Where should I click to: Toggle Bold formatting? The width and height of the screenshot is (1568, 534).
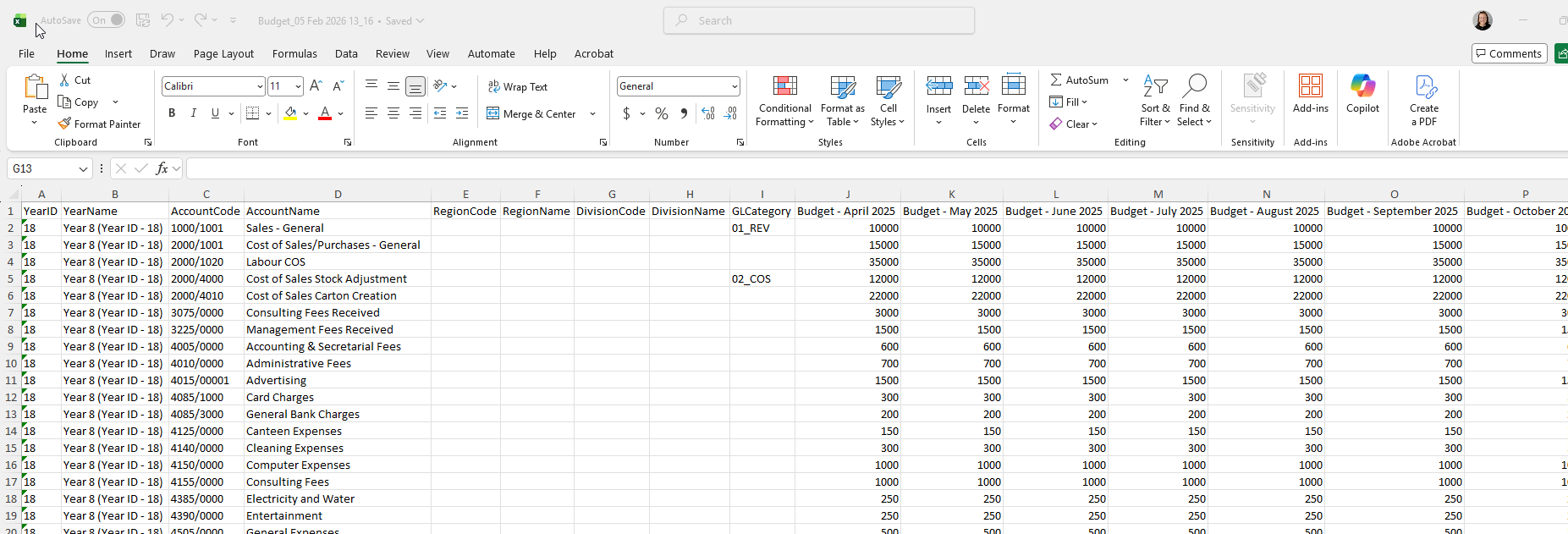pos(172,113)
